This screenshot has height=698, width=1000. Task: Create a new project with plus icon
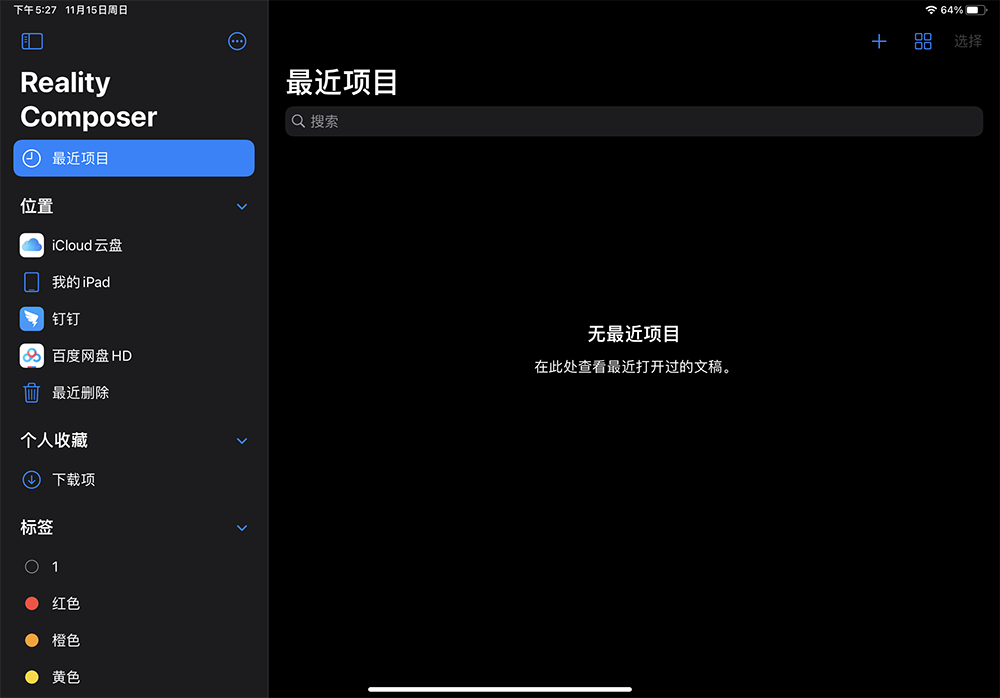pos(879,41)
